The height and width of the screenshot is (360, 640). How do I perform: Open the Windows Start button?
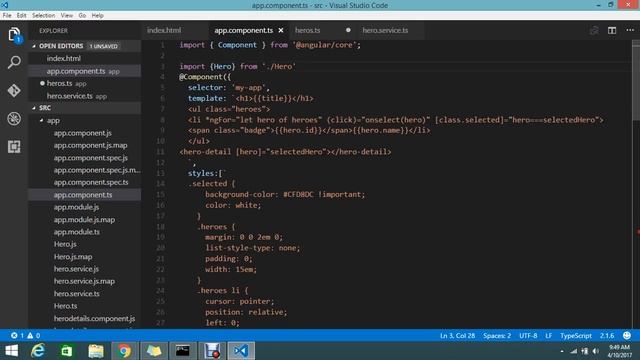[x=11, y=351]
